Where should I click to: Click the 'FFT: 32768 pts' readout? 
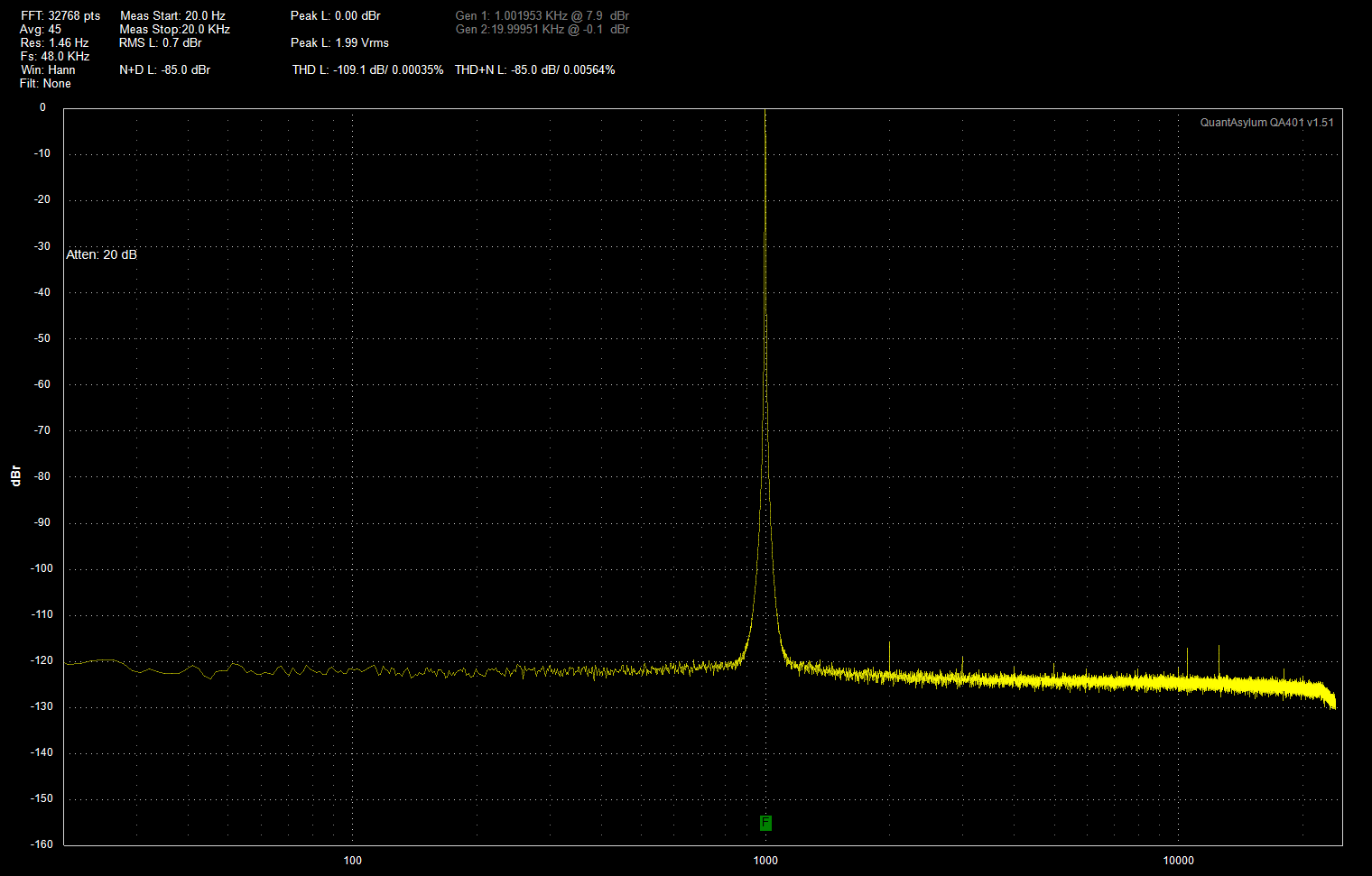tap(60, 15)
